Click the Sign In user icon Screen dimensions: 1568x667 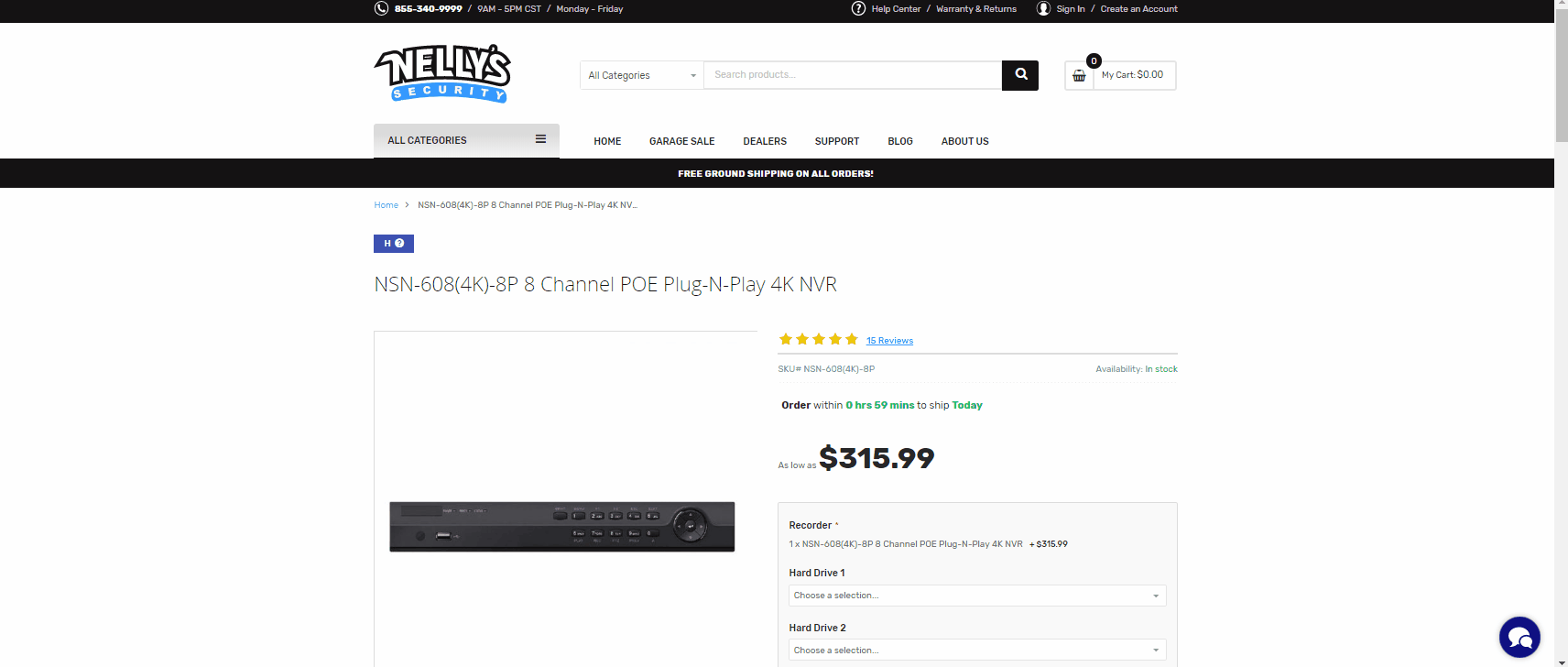click(x=1043, y=9)
